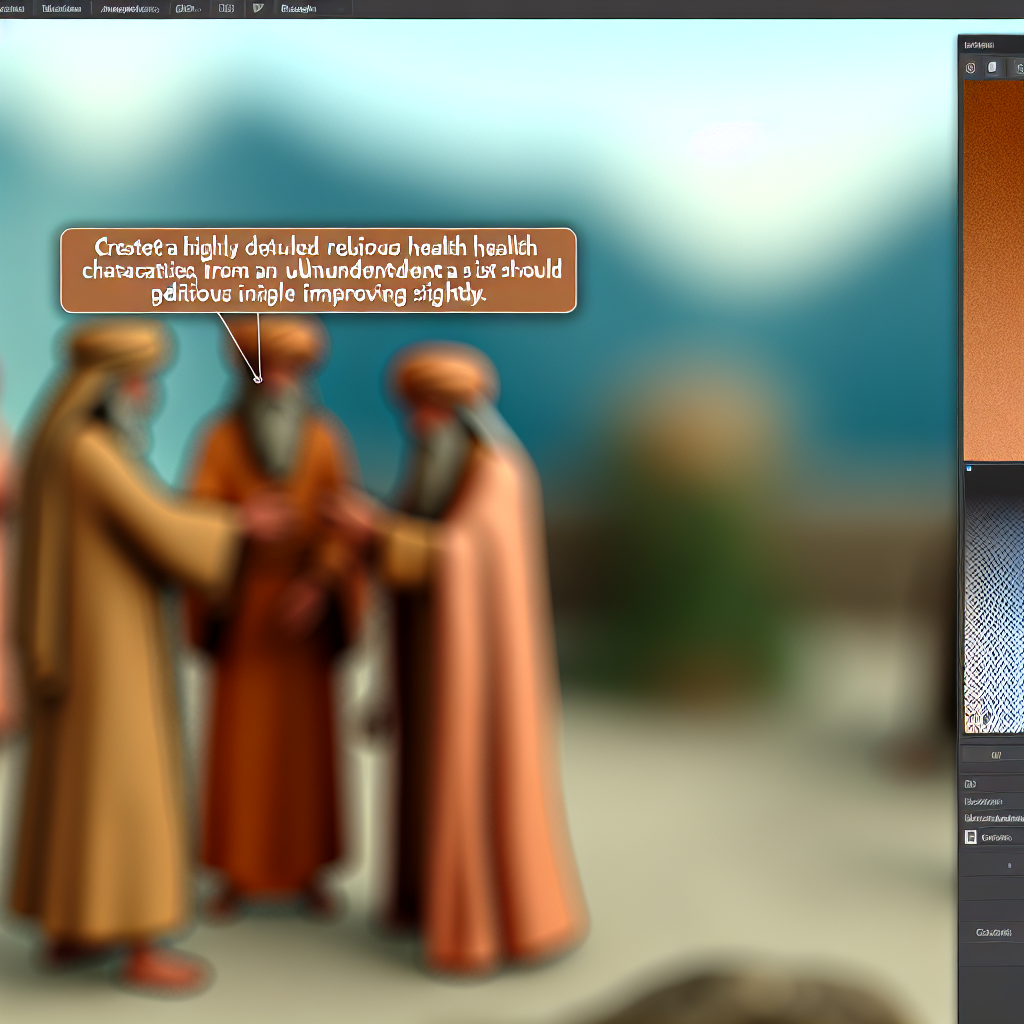Viewport: 1024px width, 1024px height.
Task: Pick the orange texture swatch in the right panel
Action: [993, 270]
